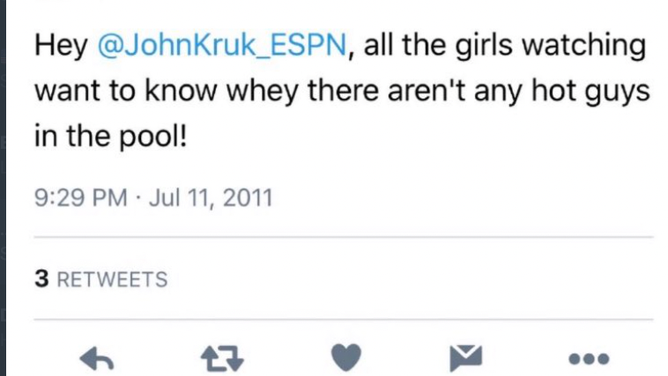Click the phrase in the pool!
This screenshot has width=668, height=376.
[110, 136]
